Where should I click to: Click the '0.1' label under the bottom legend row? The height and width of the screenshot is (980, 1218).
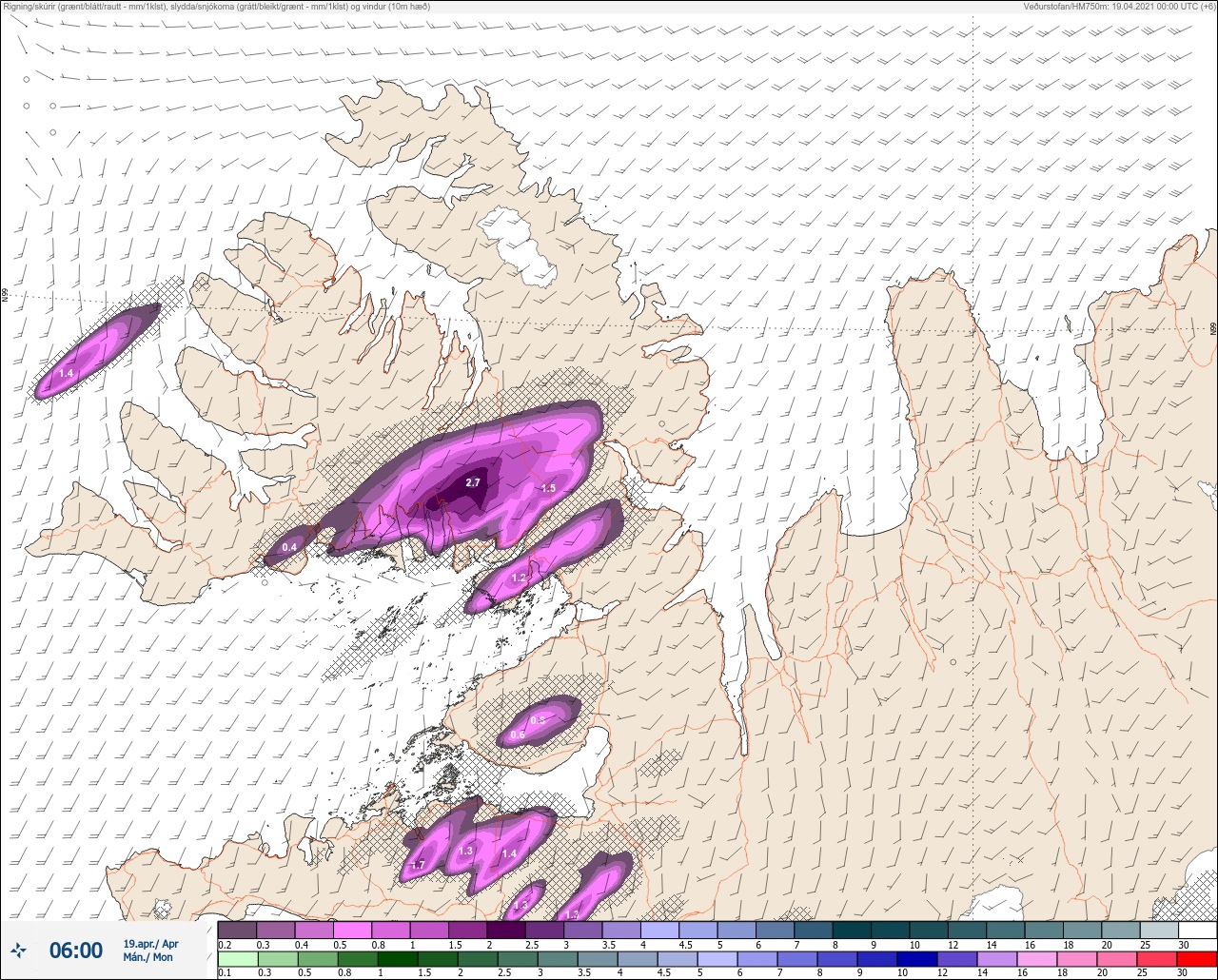(x=225, y=973)
